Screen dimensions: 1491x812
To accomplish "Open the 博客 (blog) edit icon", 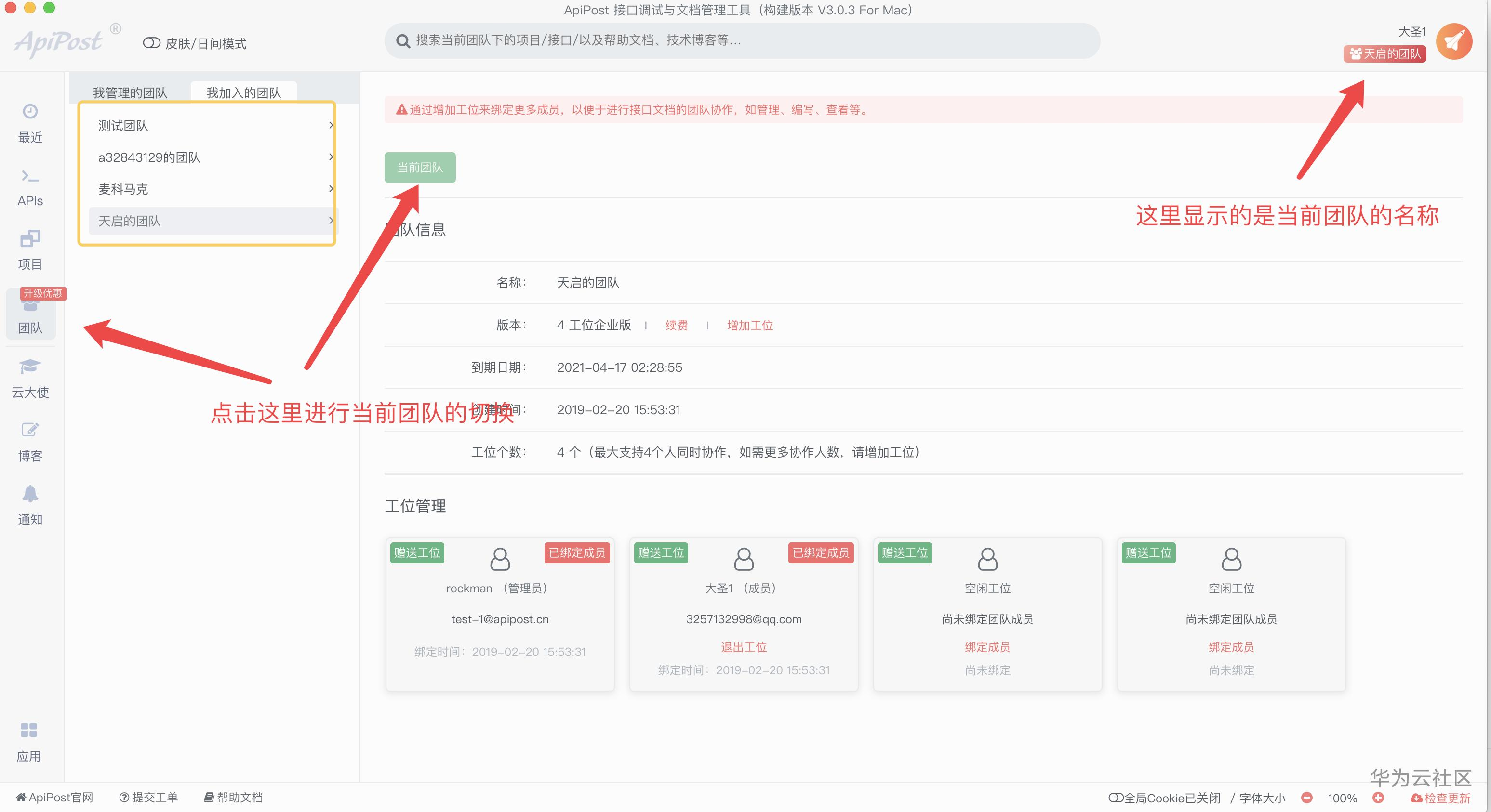I will click(30, 430).
